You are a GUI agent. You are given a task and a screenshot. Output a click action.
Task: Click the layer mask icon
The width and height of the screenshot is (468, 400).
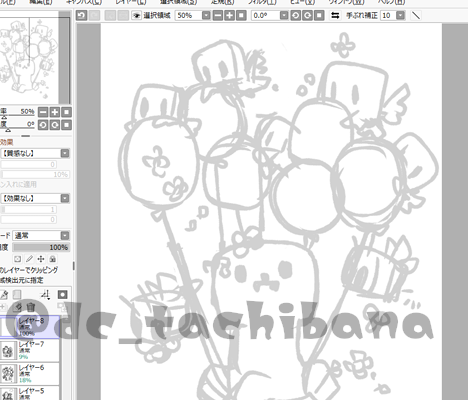click(x=62, y=295)
